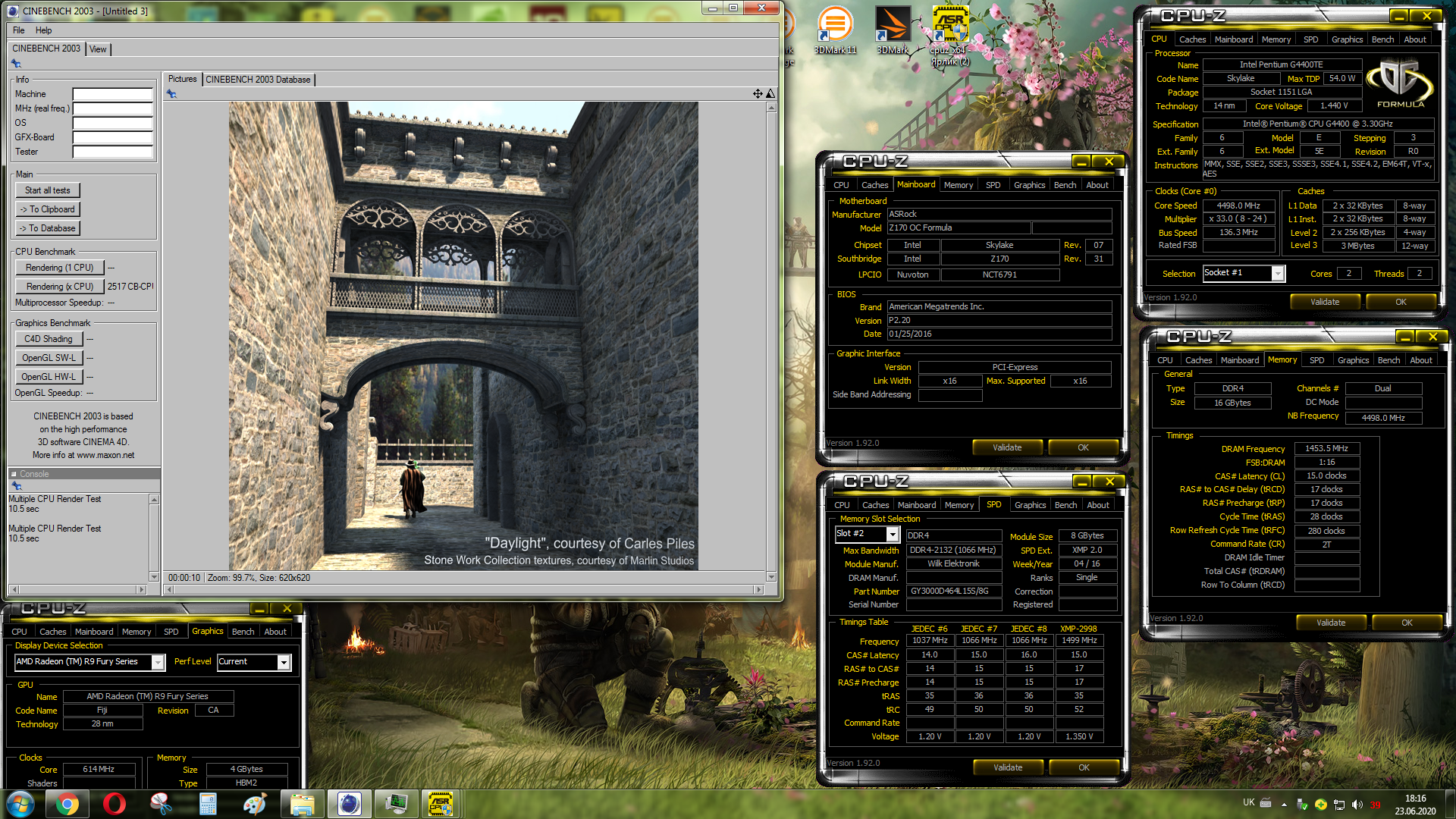The image size is (1456, 819).
Task: Open the Socket #1 selection dropdown
Action: (x=1278, y=274)
